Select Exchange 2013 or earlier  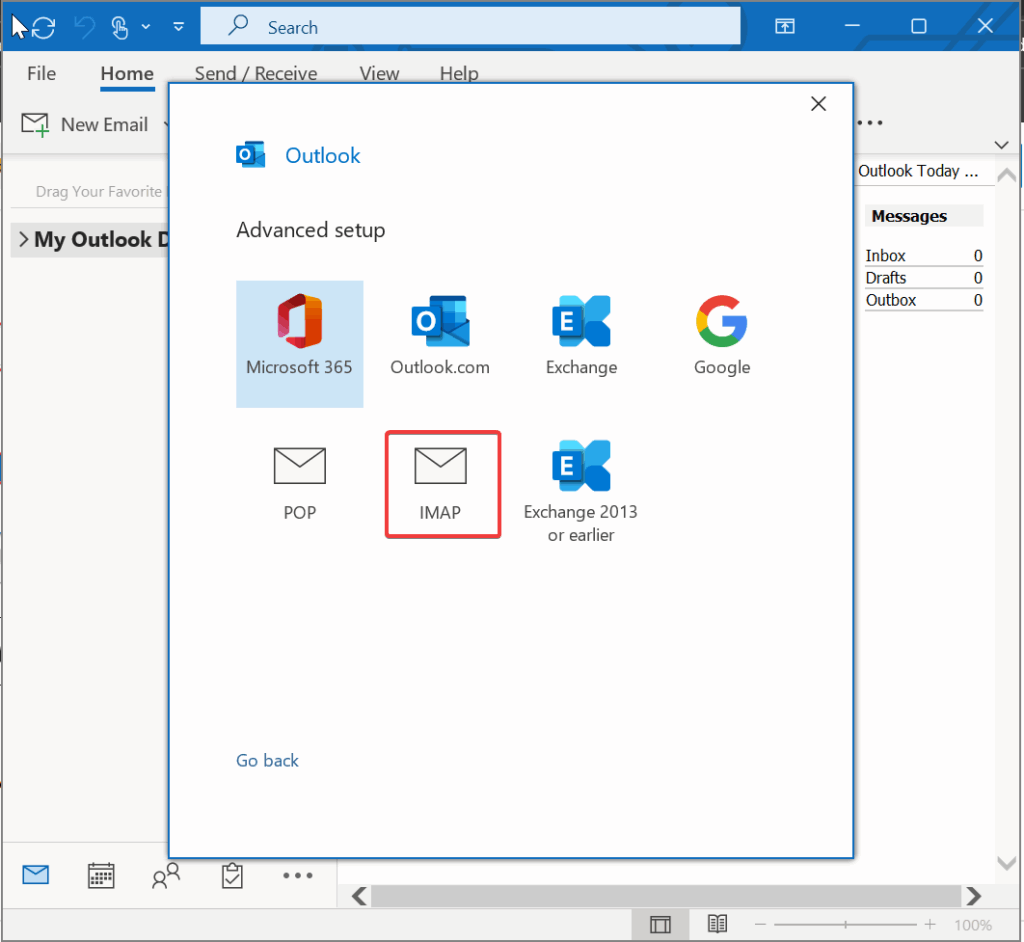pyautogui.click(x=581, y=492)
